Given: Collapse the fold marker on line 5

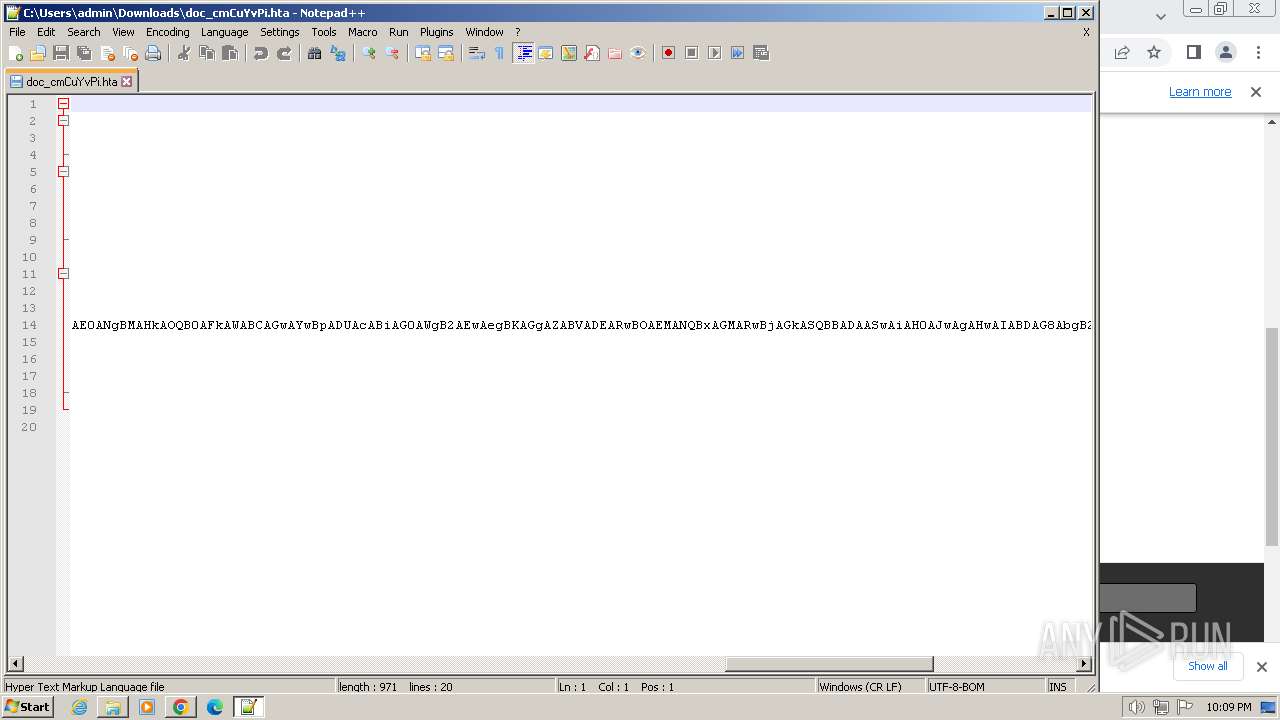Looking at the screenshot, I should (63, 172).
